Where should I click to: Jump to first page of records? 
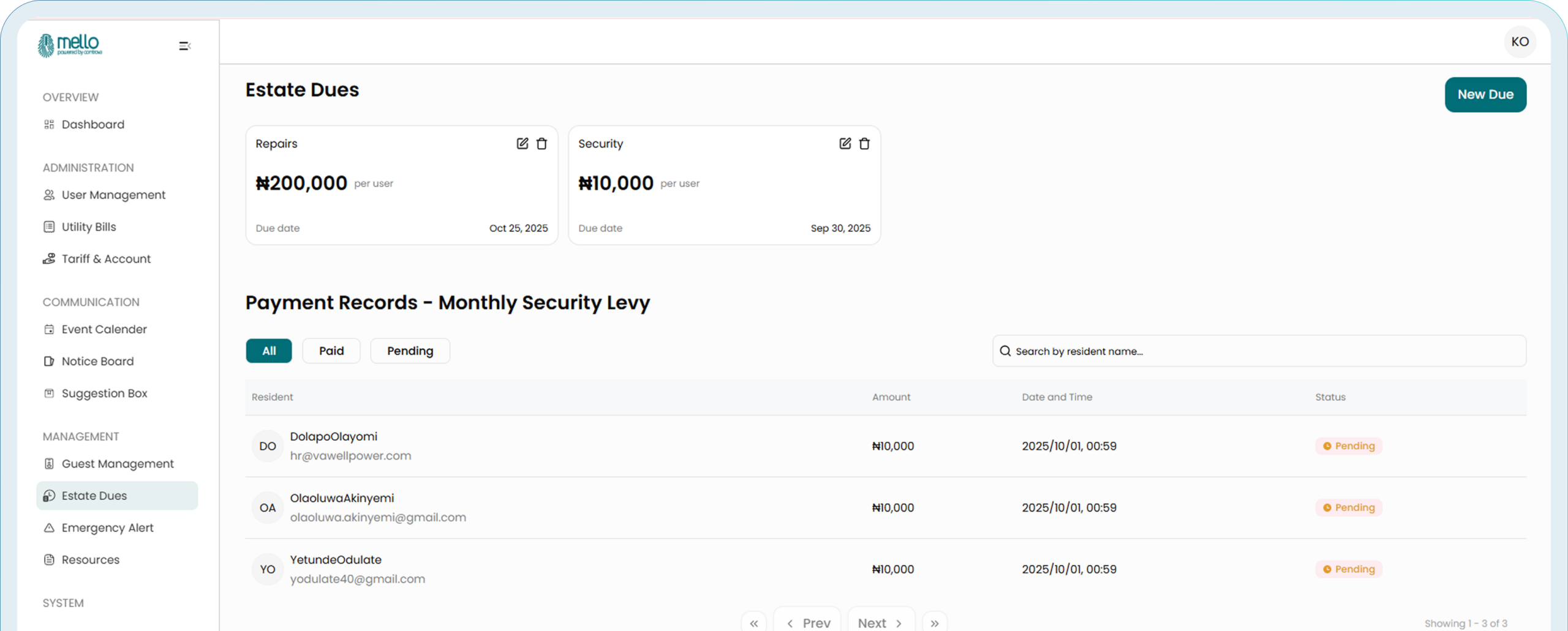(x=754, y=622)
